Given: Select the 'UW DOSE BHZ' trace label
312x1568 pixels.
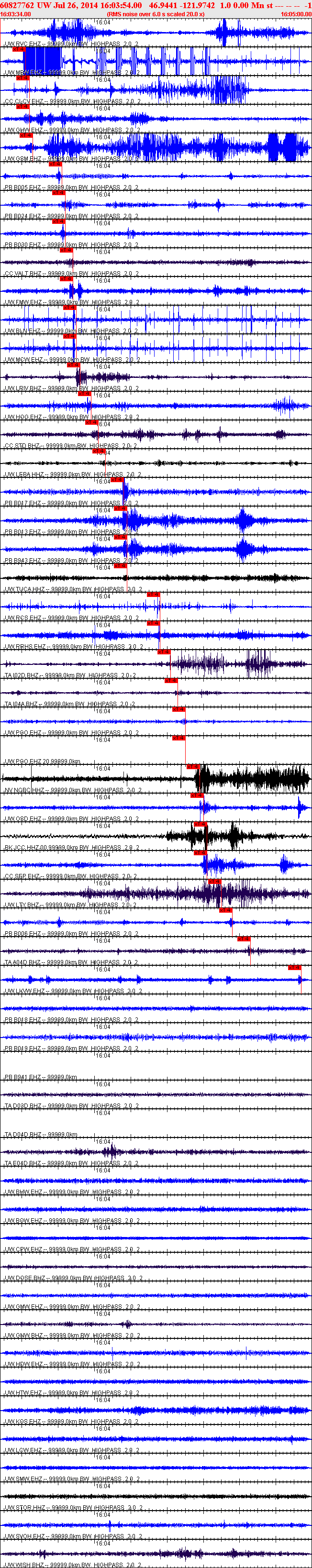Looking at the screenshot, I should point(73,1279).
